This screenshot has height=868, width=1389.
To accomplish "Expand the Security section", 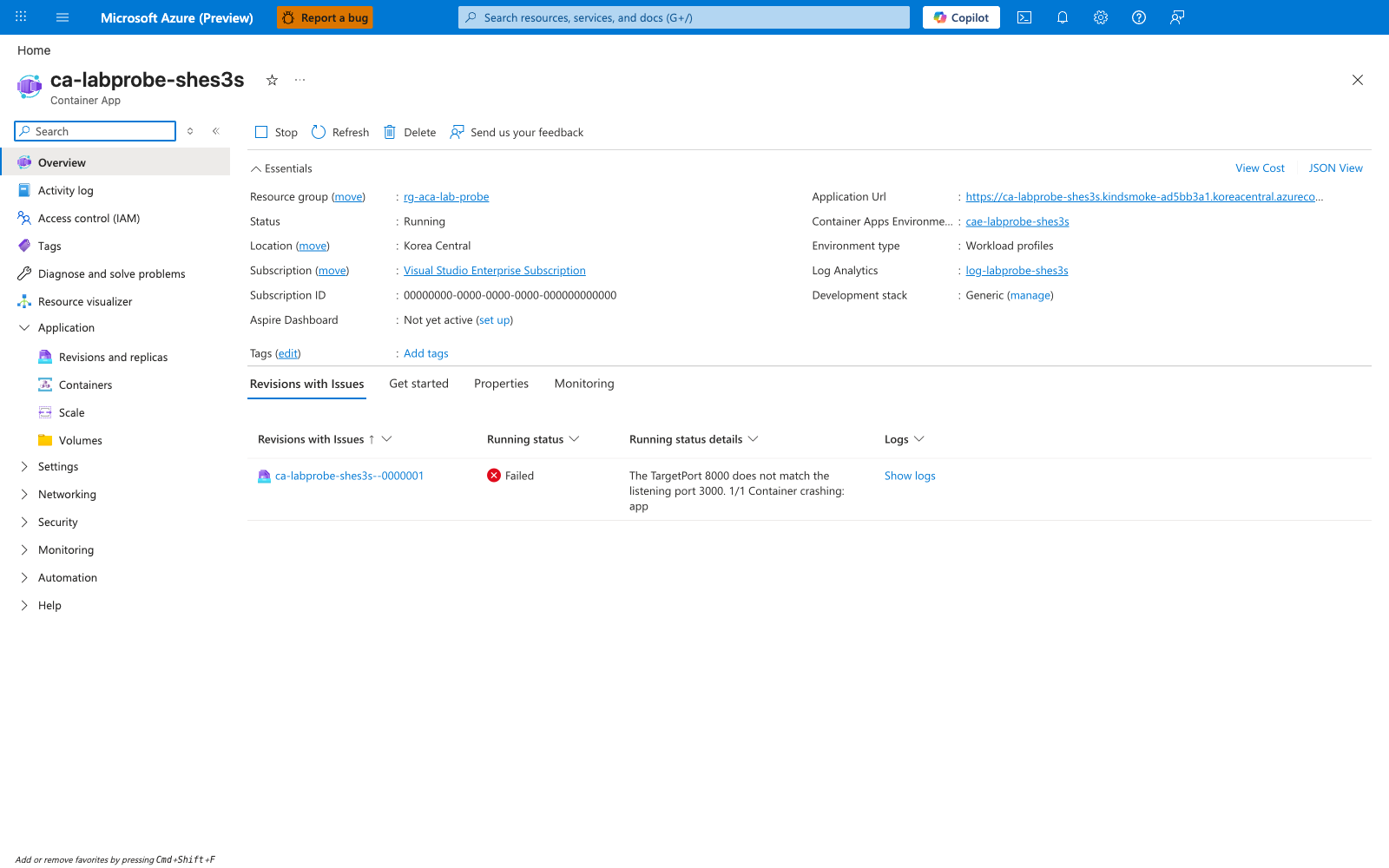I will tap(24, 522).
